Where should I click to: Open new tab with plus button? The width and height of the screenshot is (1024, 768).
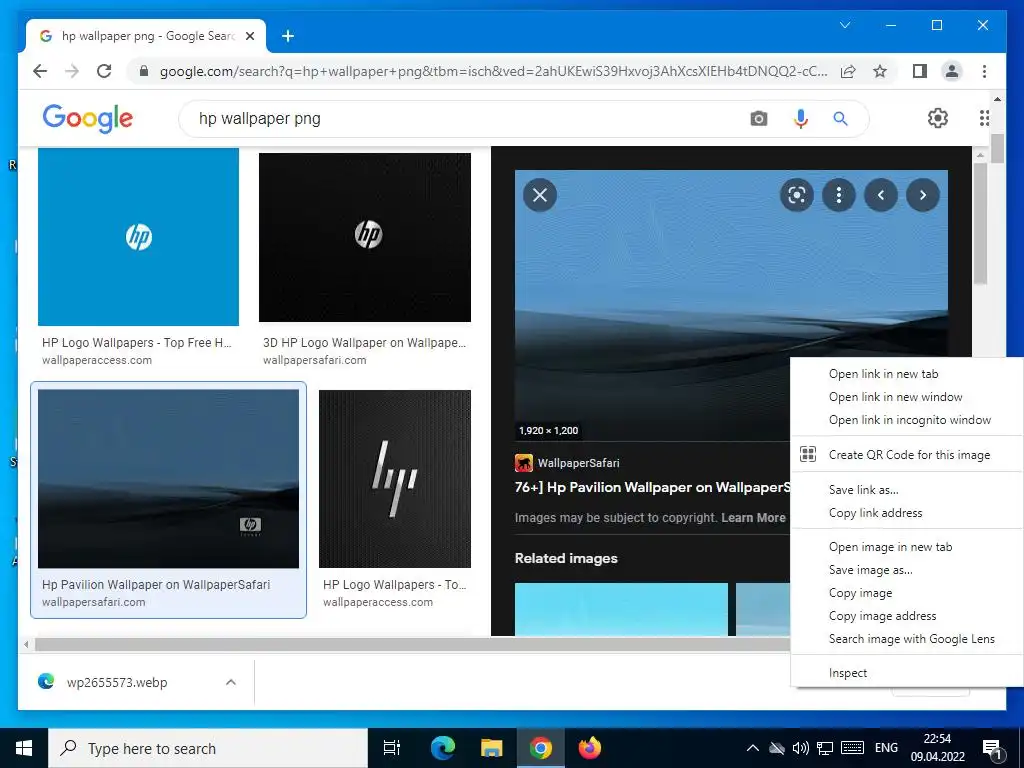[x=287, y=36]
